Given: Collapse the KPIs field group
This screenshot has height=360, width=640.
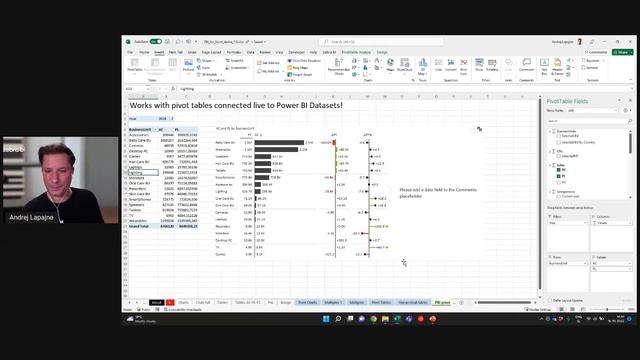Looking at the screenshot, I should tap(549, 151).
